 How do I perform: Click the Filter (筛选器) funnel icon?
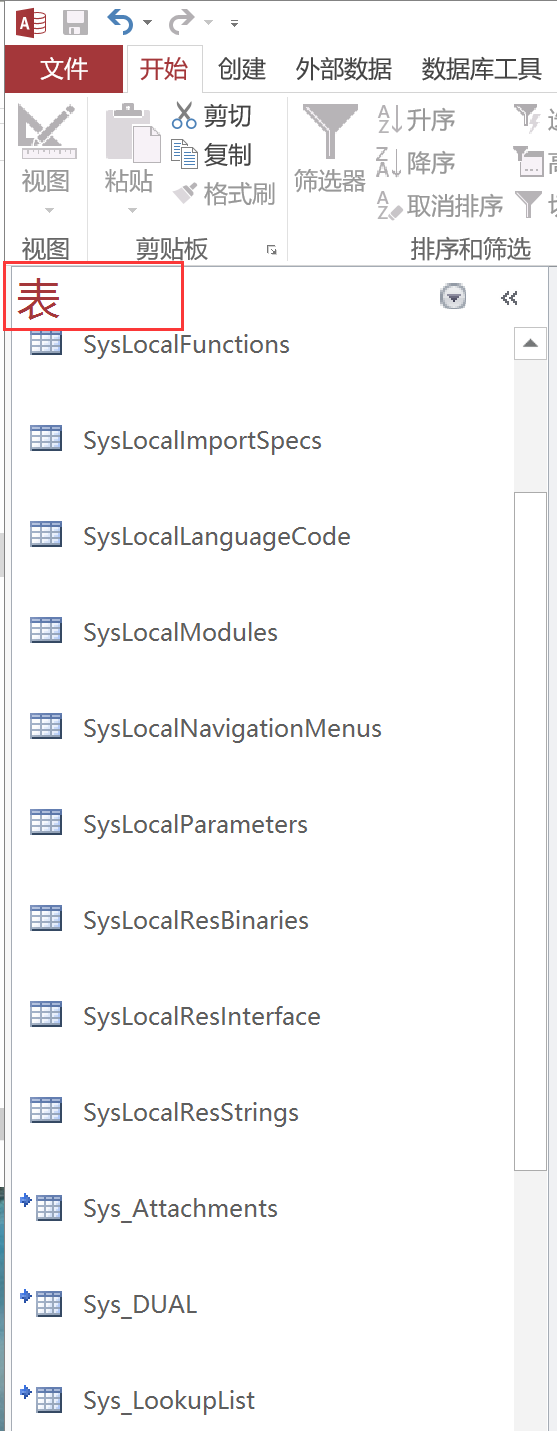pos(329,131)
